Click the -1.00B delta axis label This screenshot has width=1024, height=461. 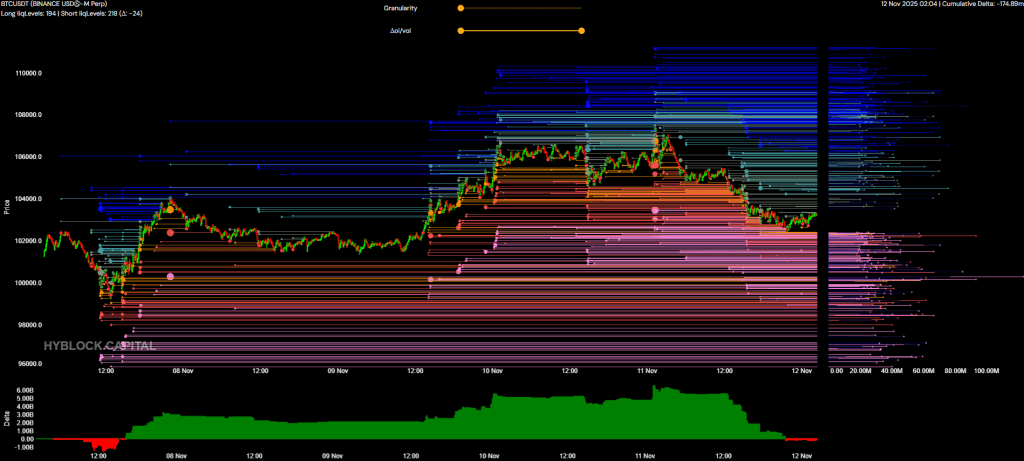[25, 447]
